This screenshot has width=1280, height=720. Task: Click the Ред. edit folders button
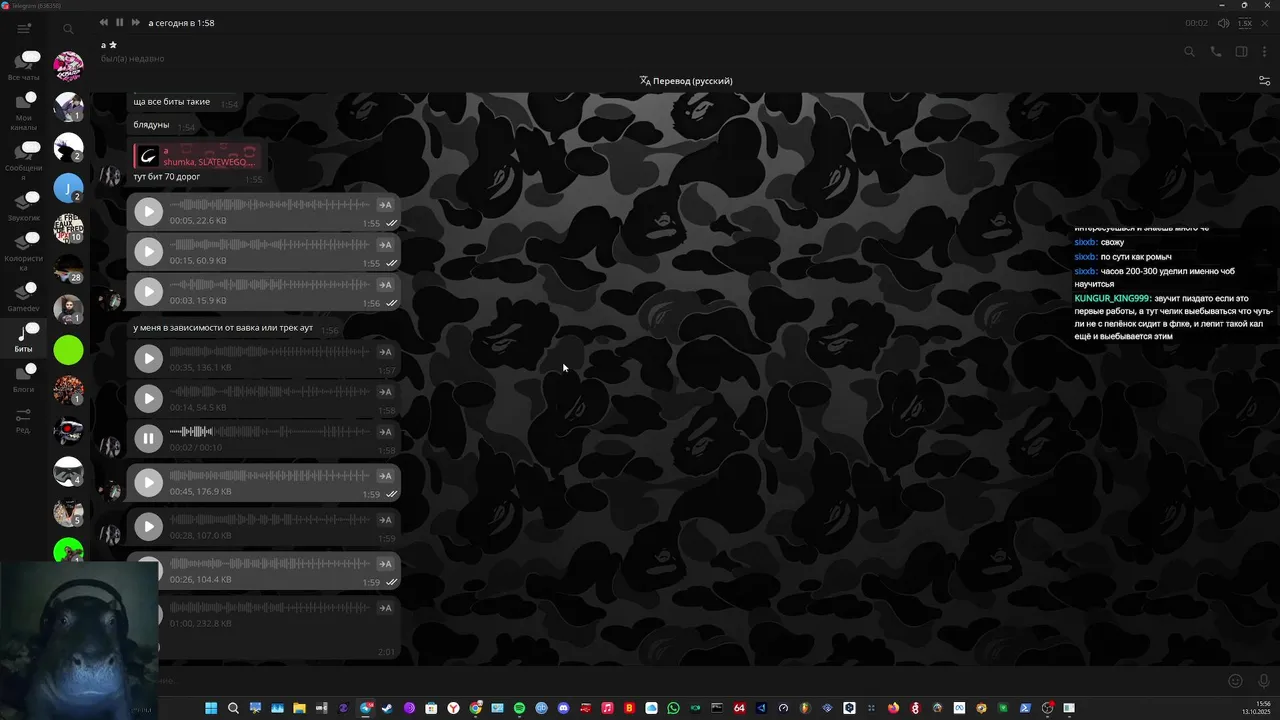[24, 420]
